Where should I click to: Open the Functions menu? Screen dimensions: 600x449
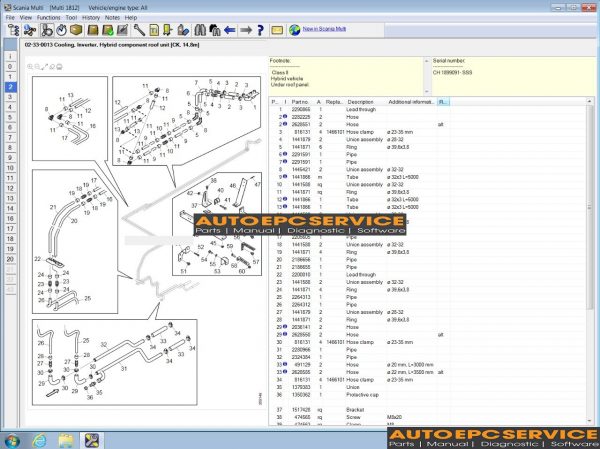click(x=49, y=18)
